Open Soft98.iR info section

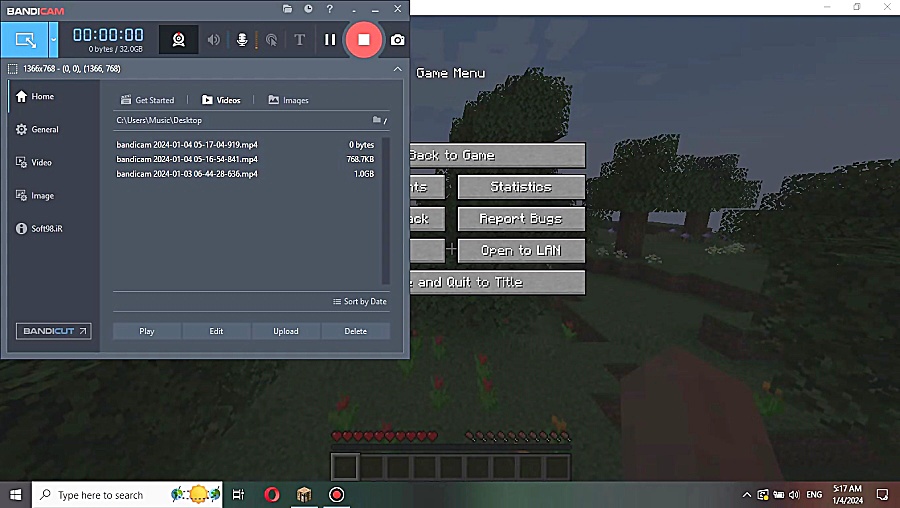click(40, 228)
